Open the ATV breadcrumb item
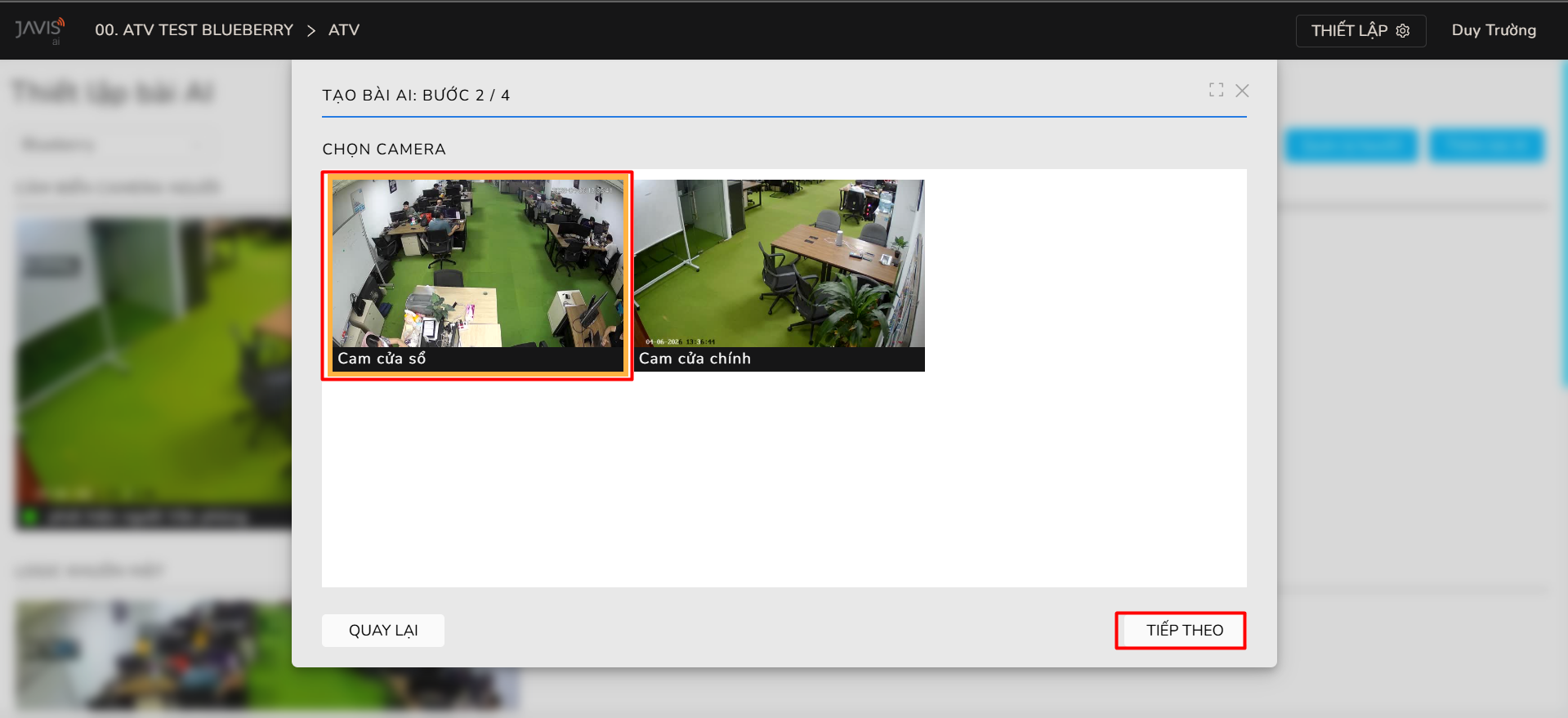Screen dimensions: 1568x718 (x=344, y=30)
